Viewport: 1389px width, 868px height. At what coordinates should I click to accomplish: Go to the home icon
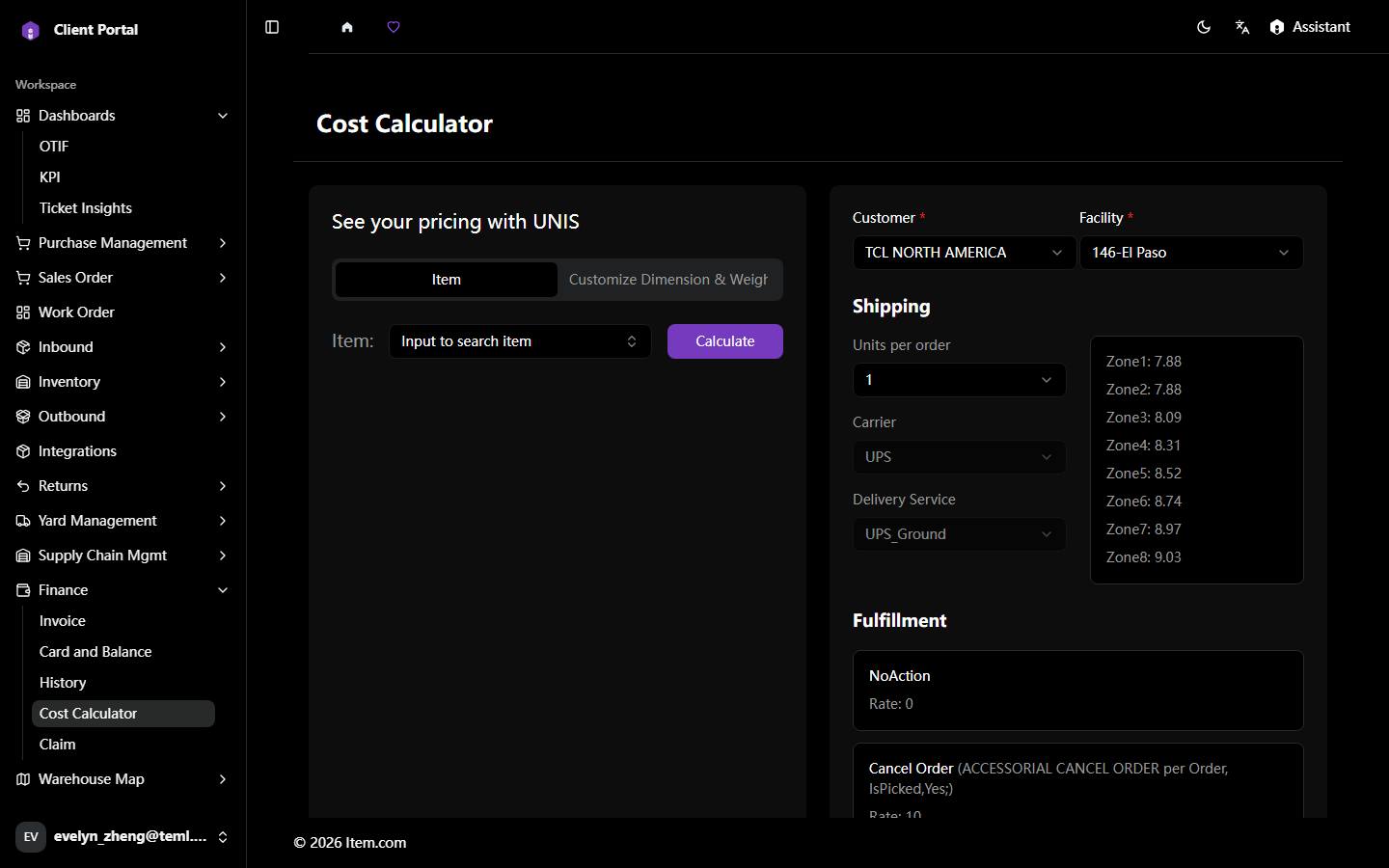click(347, 27)
